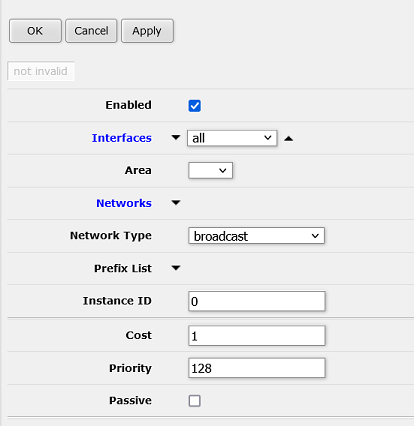The width and height of the screenshot is (414, 426).
Task: Click the chevron inside the Area combo box
Action: tap(223, 171)
